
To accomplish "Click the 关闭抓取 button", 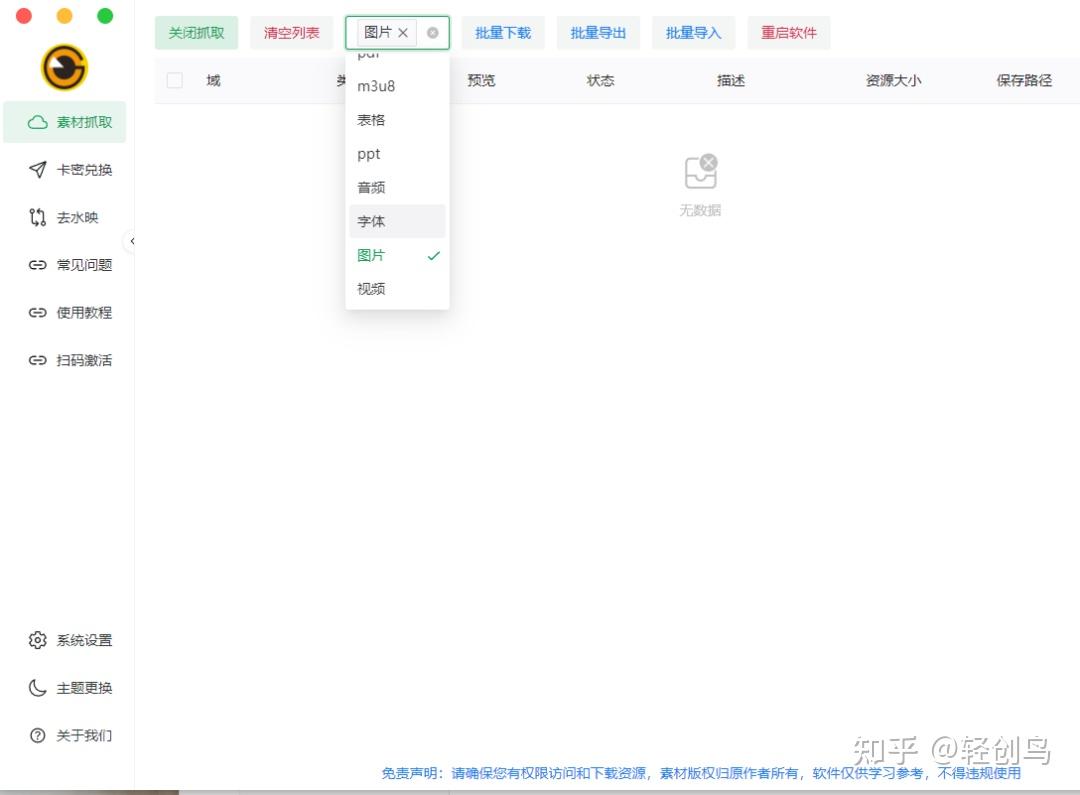I will tap(196, 32).
